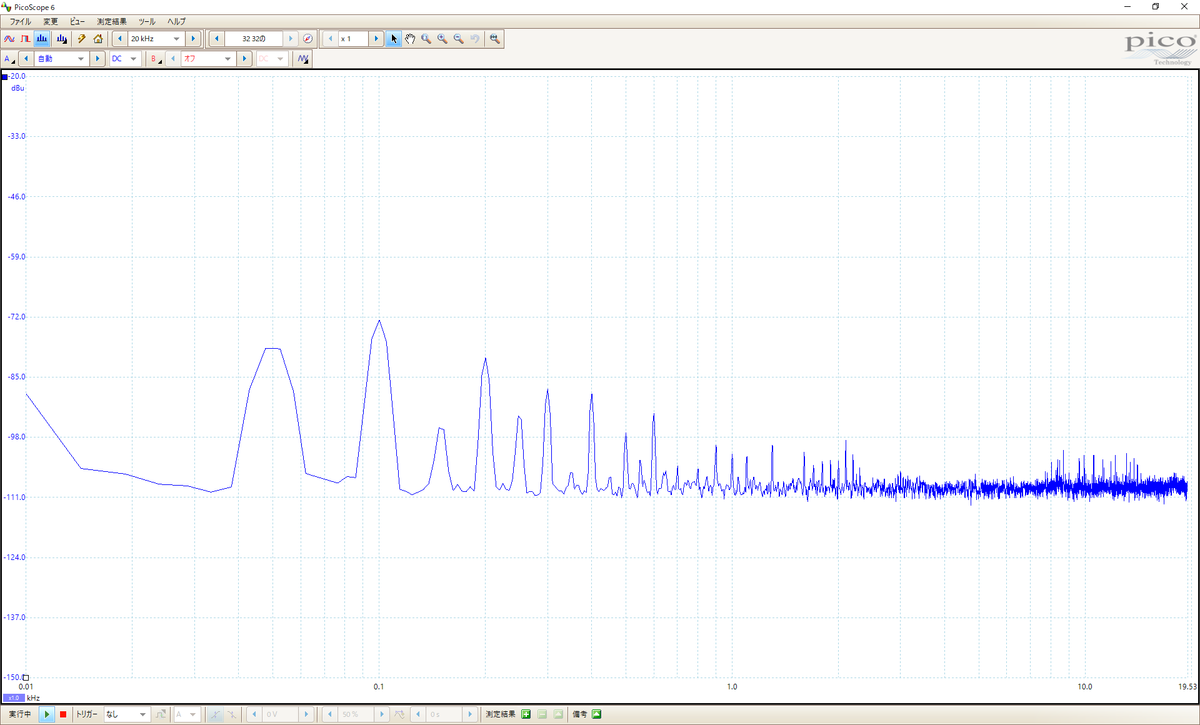Click the auto setup lightning icon
Image resolution: width=1200 pixels, height=725 pixels.
pos(81,38)
